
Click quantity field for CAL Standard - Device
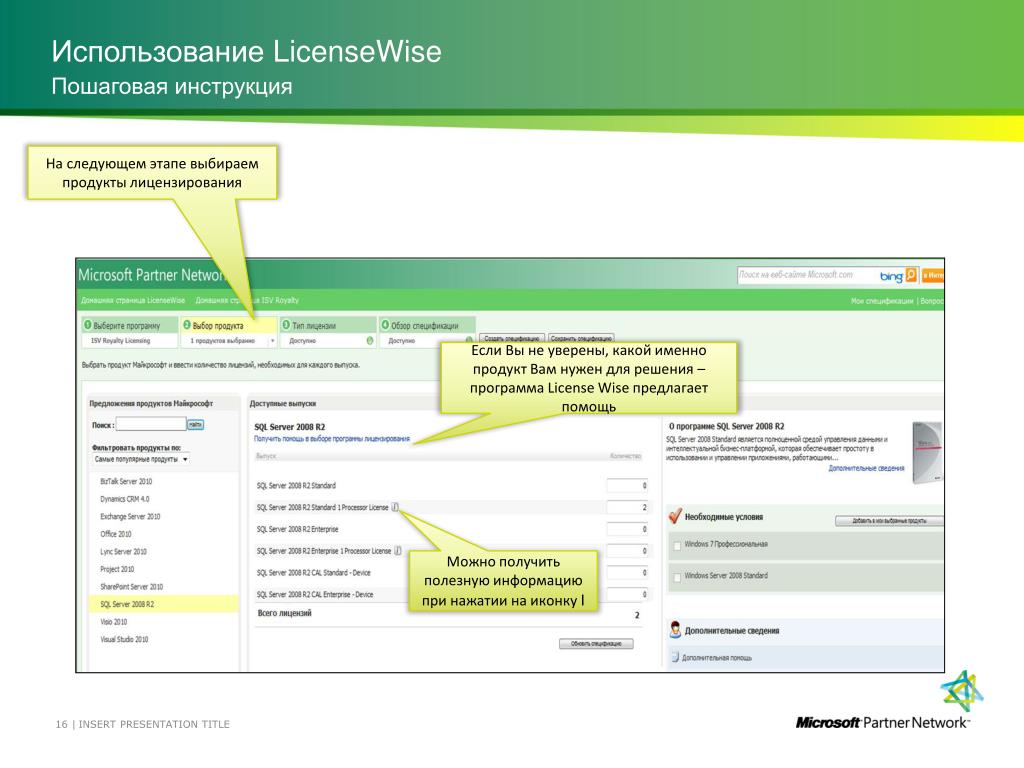[627, 573]
